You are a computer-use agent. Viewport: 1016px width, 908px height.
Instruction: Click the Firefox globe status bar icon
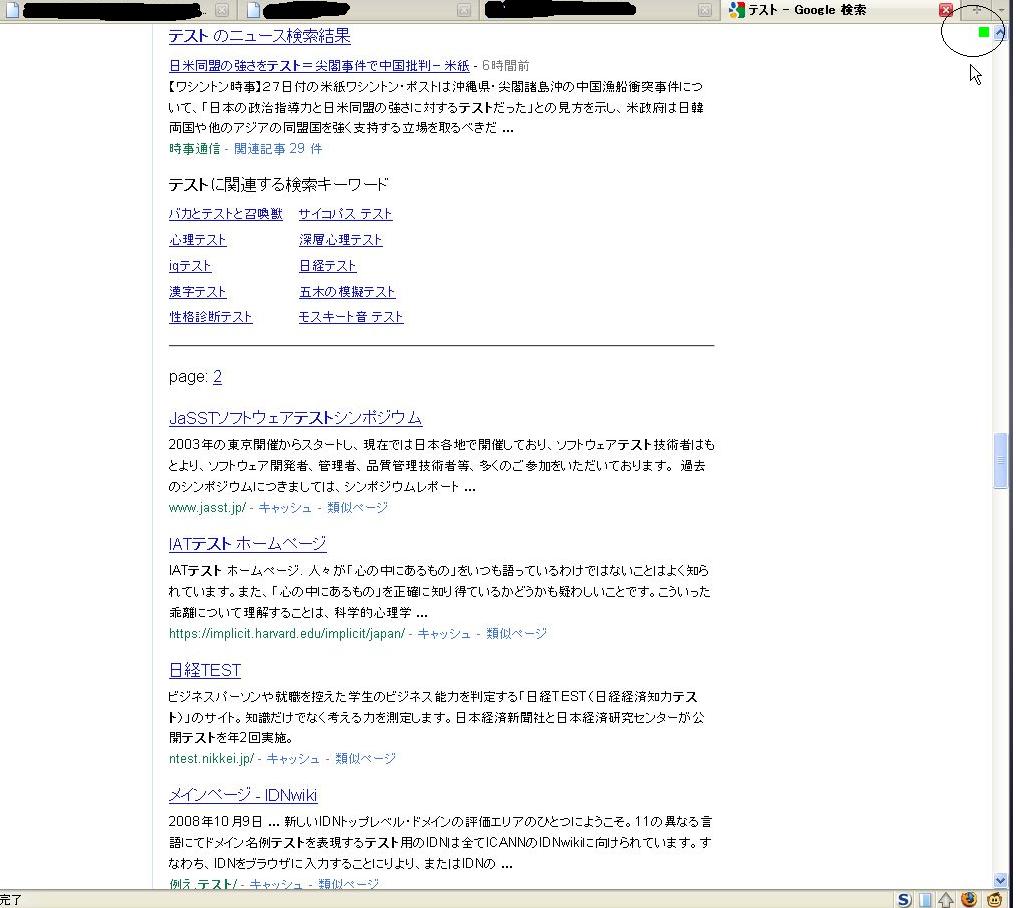tap(969, 899)
